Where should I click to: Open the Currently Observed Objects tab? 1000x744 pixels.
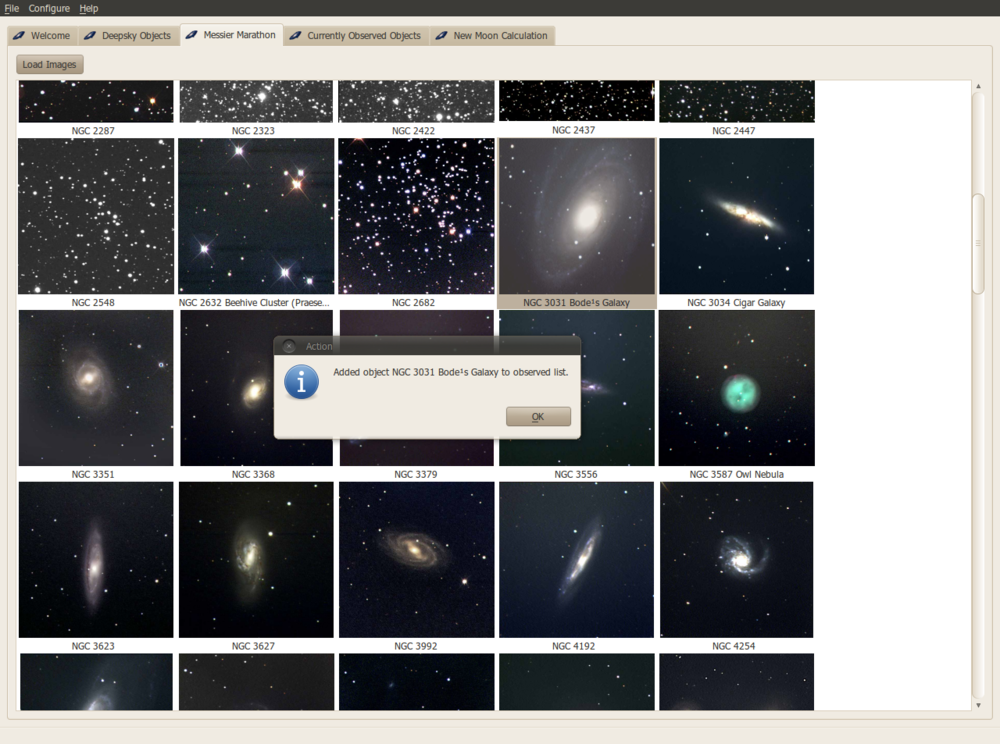click(355, 36)
